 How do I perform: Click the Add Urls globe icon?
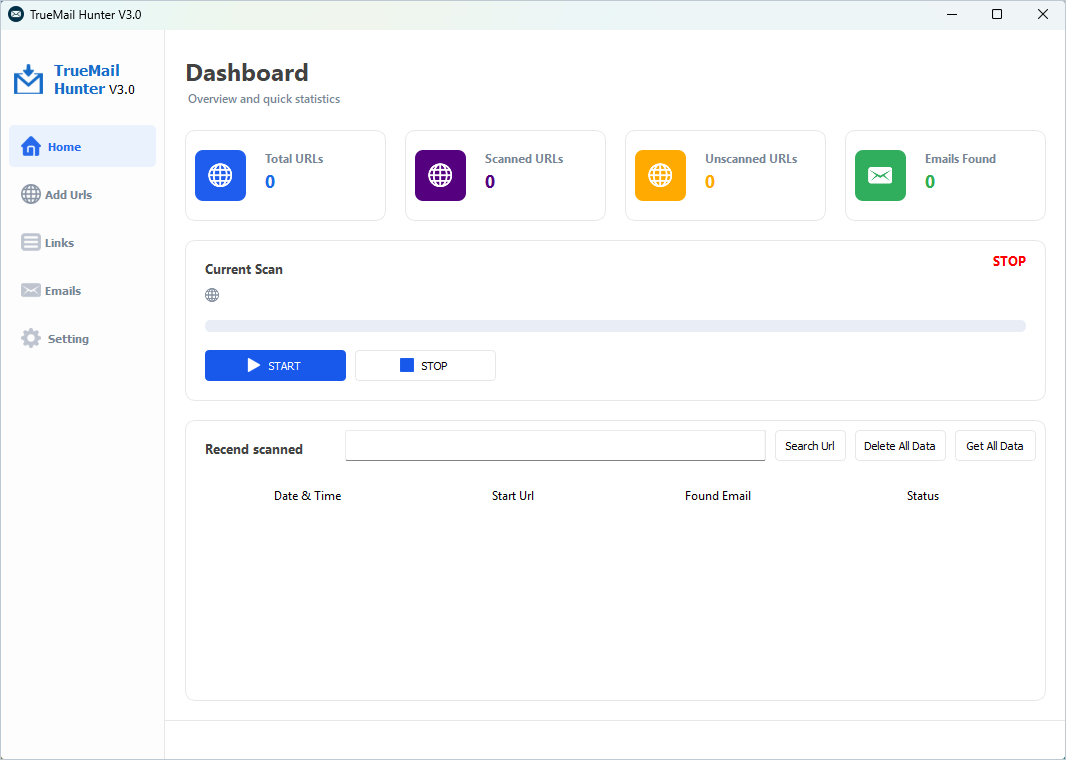click(x=31, y=194)
